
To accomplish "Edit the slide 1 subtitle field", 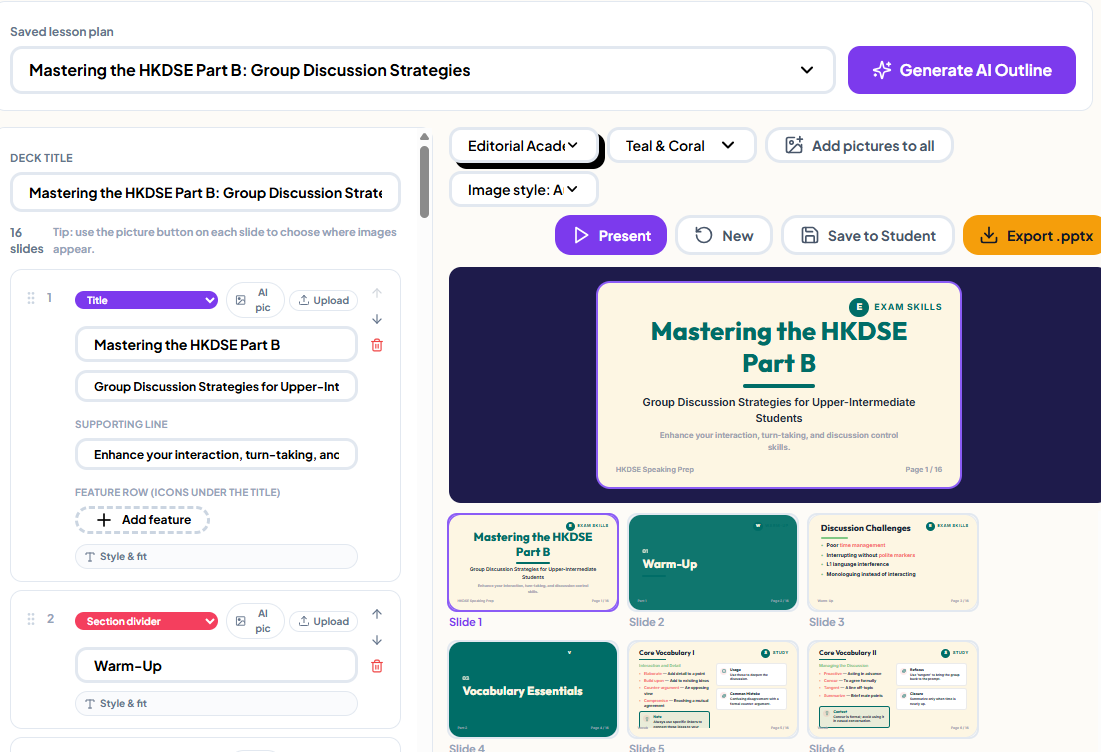I will 216,386.
